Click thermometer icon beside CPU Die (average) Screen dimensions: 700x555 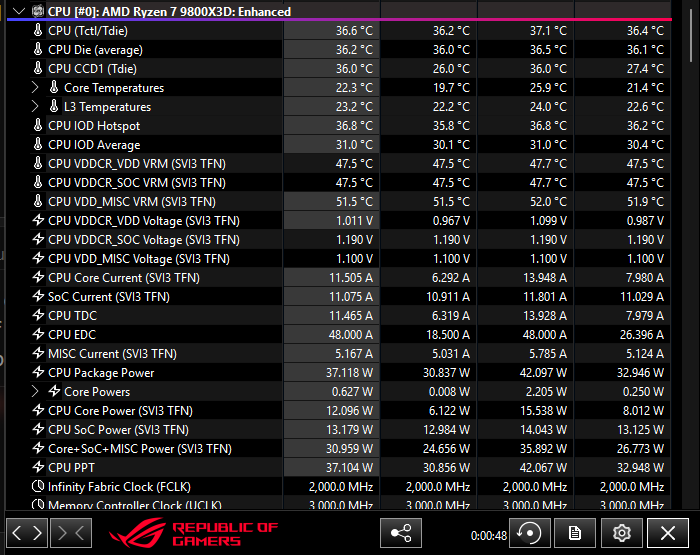(x=38, y=50)
